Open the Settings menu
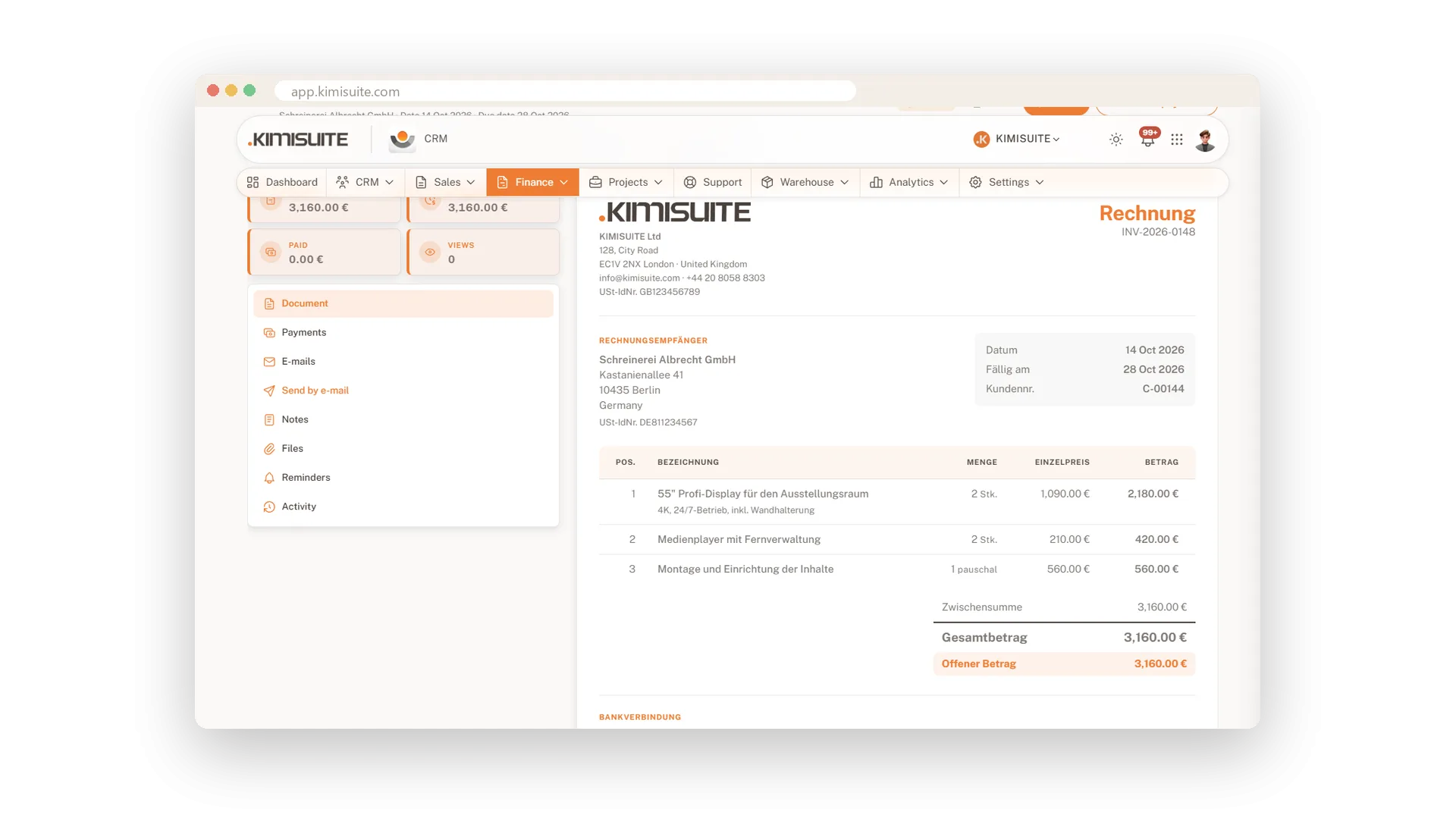Viewport: 1456px width, 819px height. (x=1007, y=182)
